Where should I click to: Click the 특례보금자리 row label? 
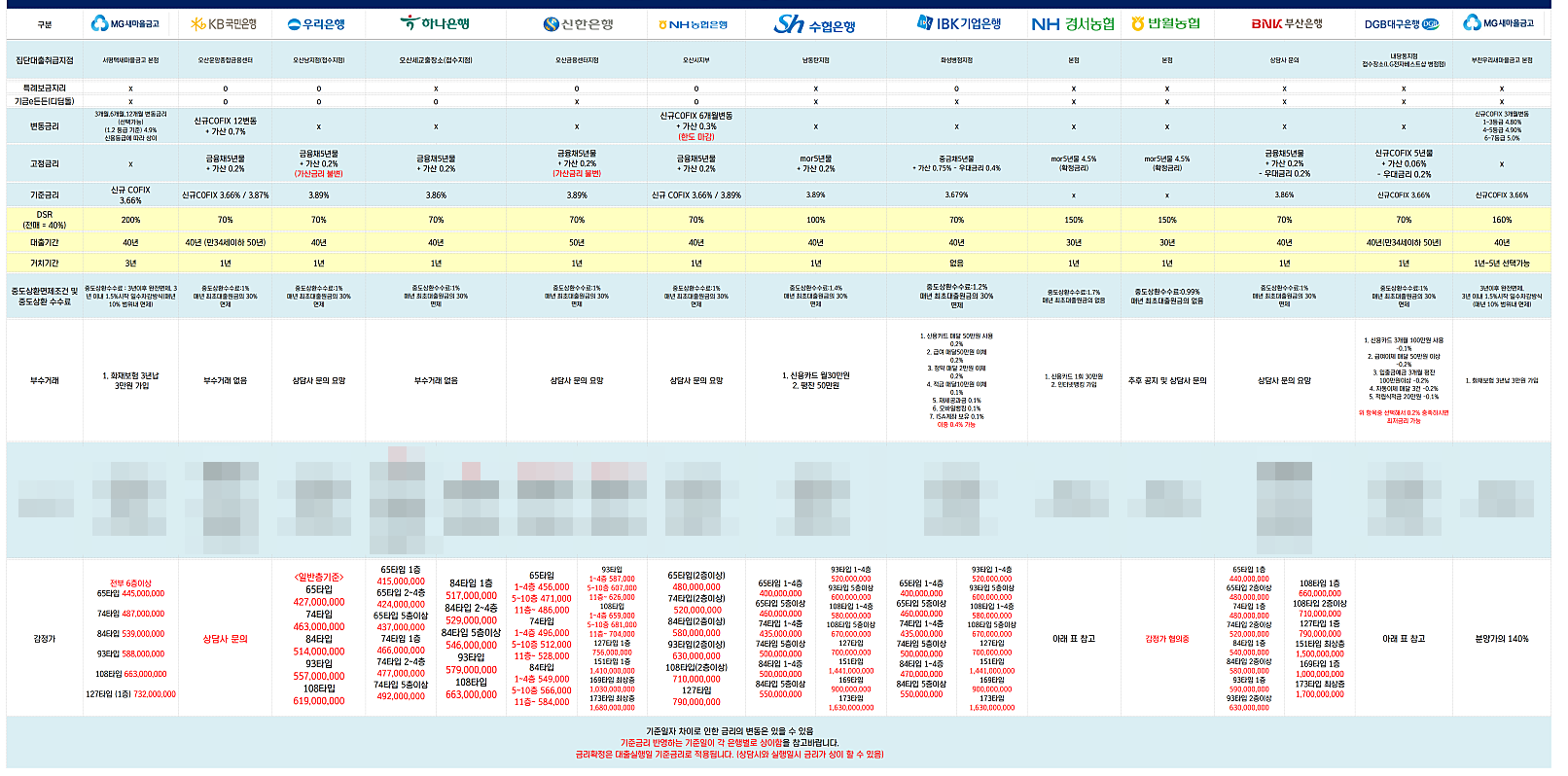pyautogui.click(x=45, y=88)
